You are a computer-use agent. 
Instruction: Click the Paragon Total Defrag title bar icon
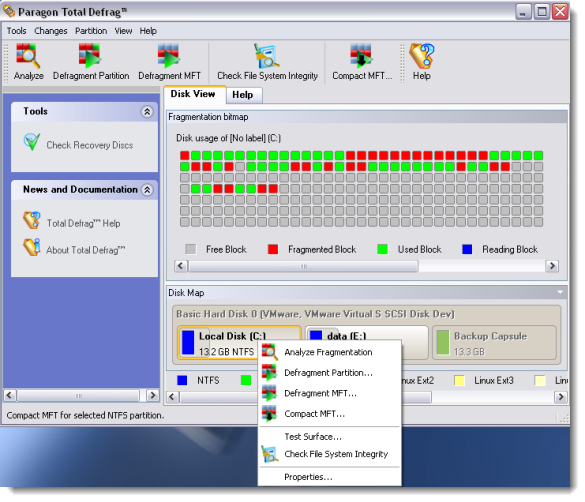point(9,12)
